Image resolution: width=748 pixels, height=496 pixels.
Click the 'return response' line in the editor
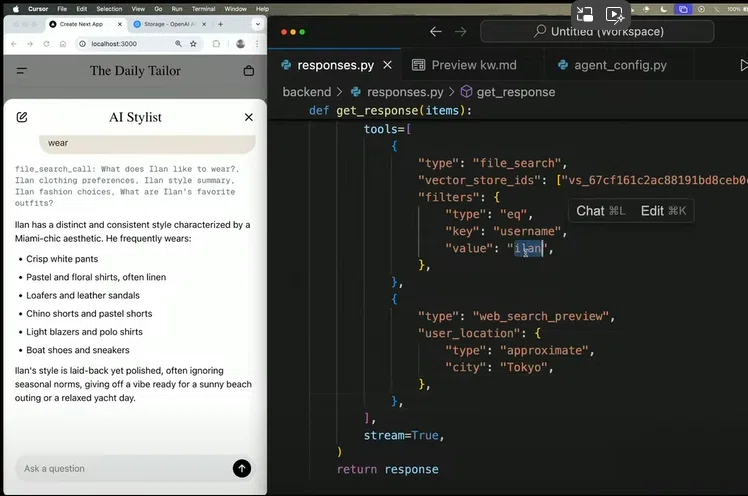click(x=387, y=470)
